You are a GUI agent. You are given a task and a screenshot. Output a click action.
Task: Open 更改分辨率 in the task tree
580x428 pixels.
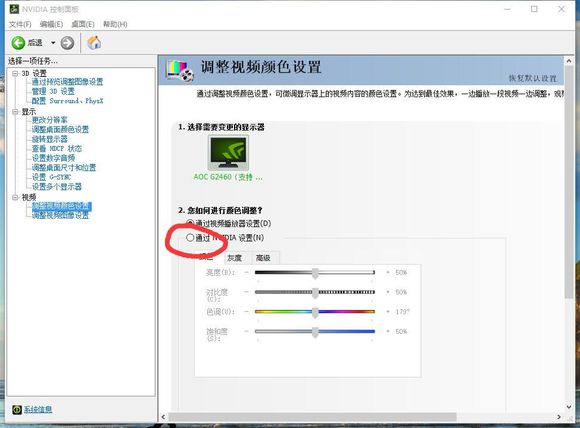[50, 120]
